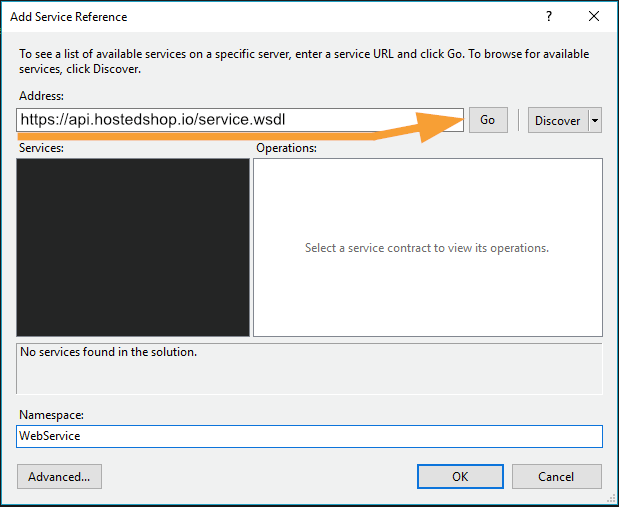This screenshot has height=507, width=619.
Task: Click the 'No services found' status area
Action: pyautogui.click(x=310, y=368)
